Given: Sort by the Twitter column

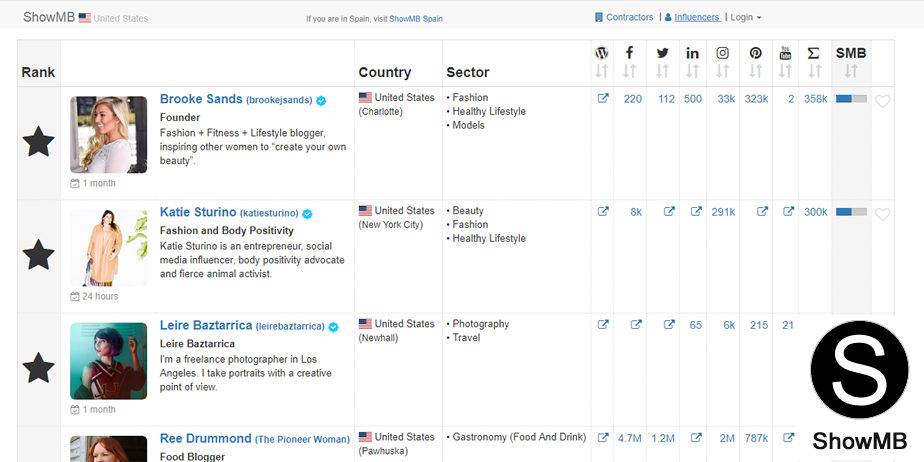Looking at the screenshot, I should [662, 71].
